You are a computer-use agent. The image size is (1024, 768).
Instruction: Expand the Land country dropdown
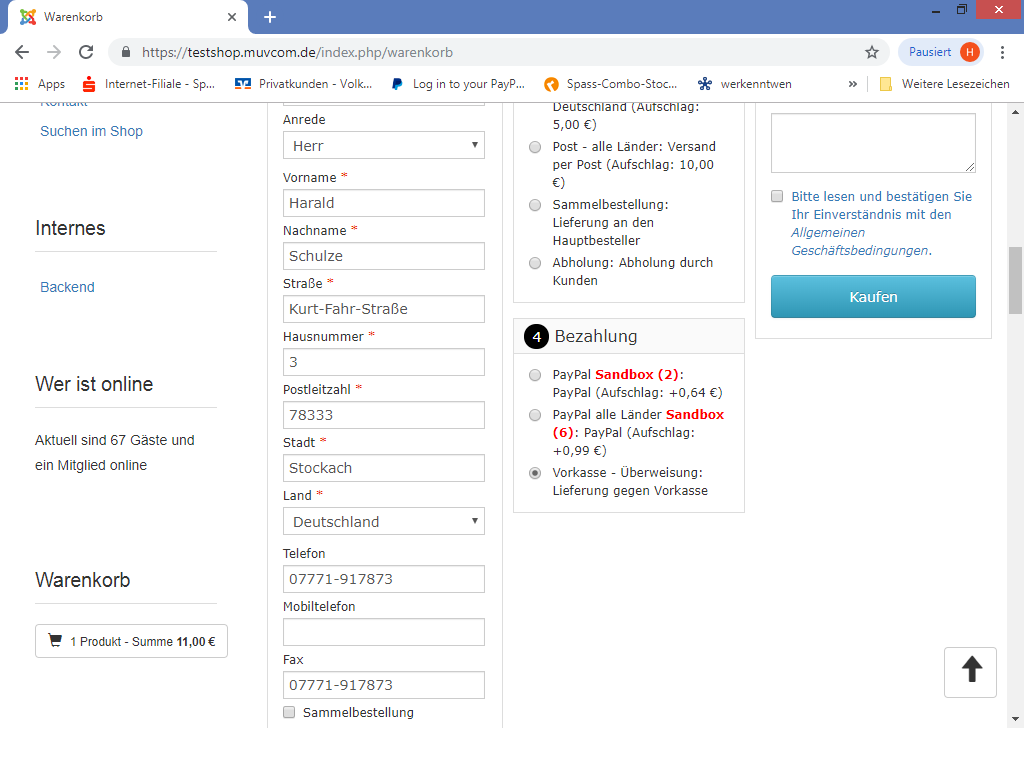[x=383, y=521]
